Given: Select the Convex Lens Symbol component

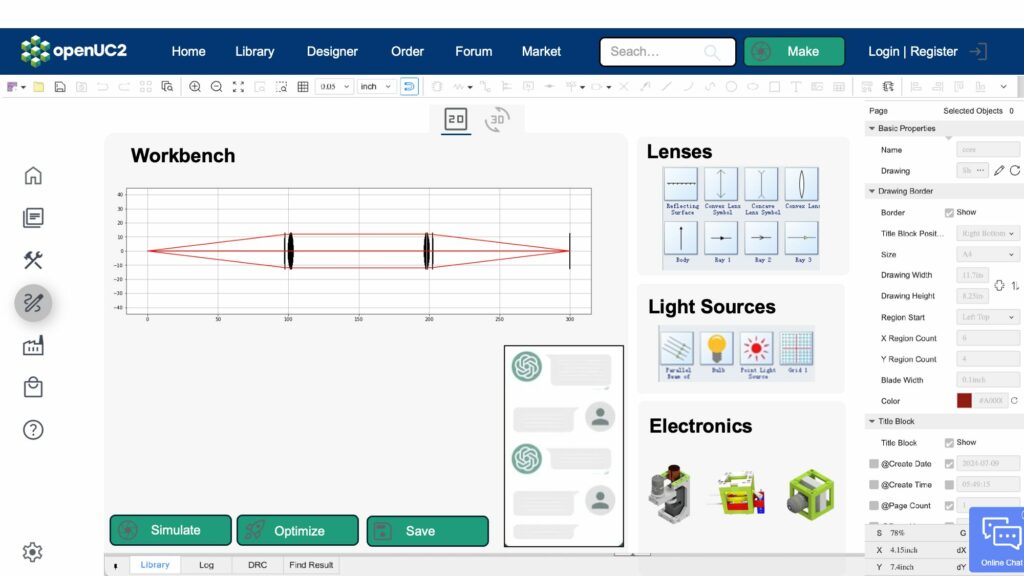Looking at the screenshot, I should point(721,185).
